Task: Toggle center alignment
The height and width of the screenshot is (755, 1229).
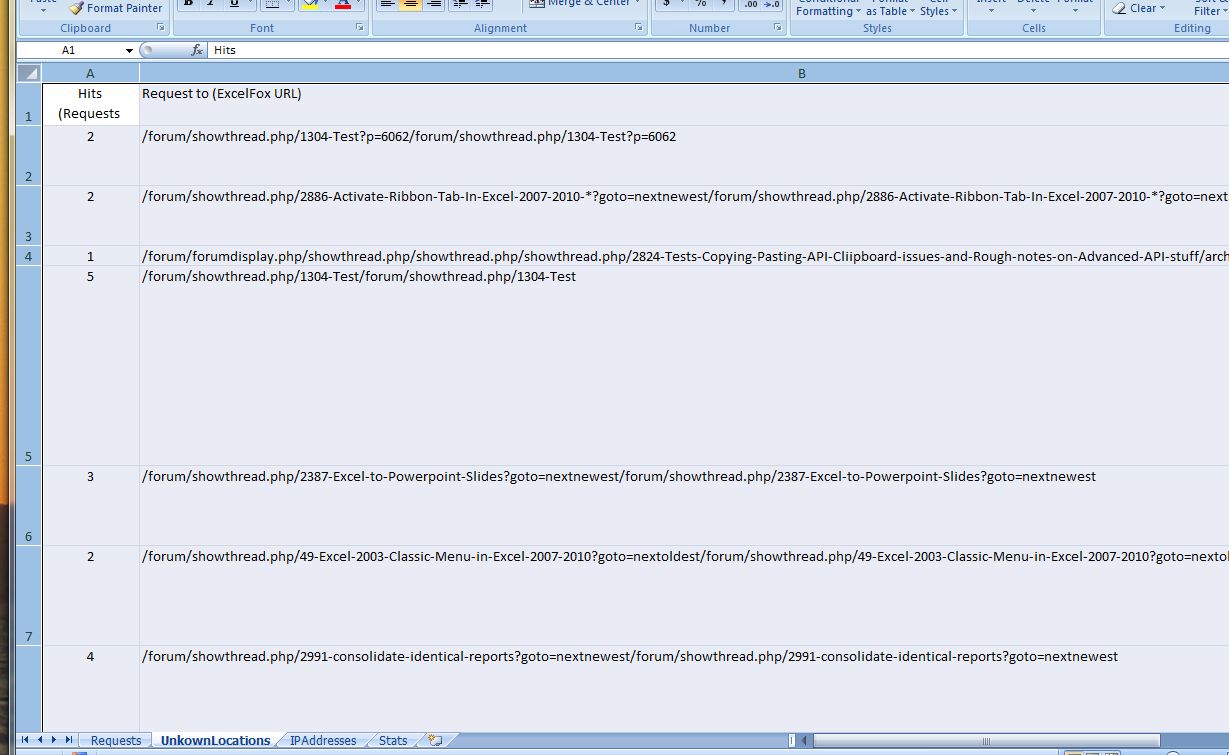Action: pos(411,4)
